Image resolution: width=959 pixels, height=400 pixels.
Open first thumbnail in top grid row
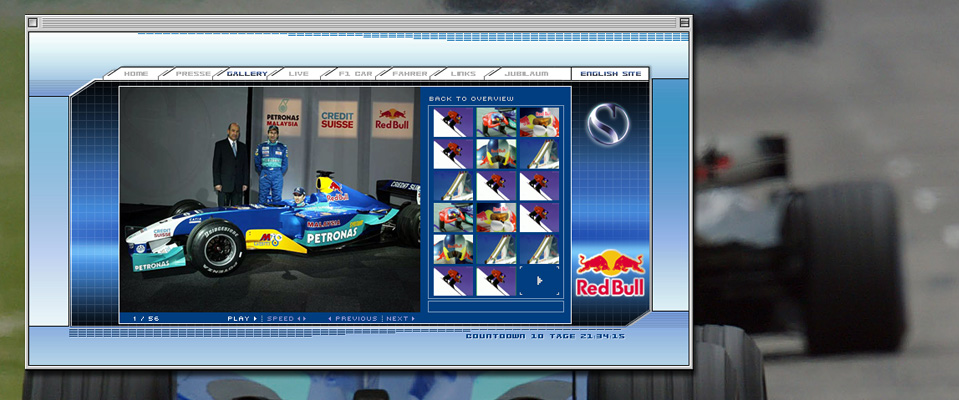453,123
